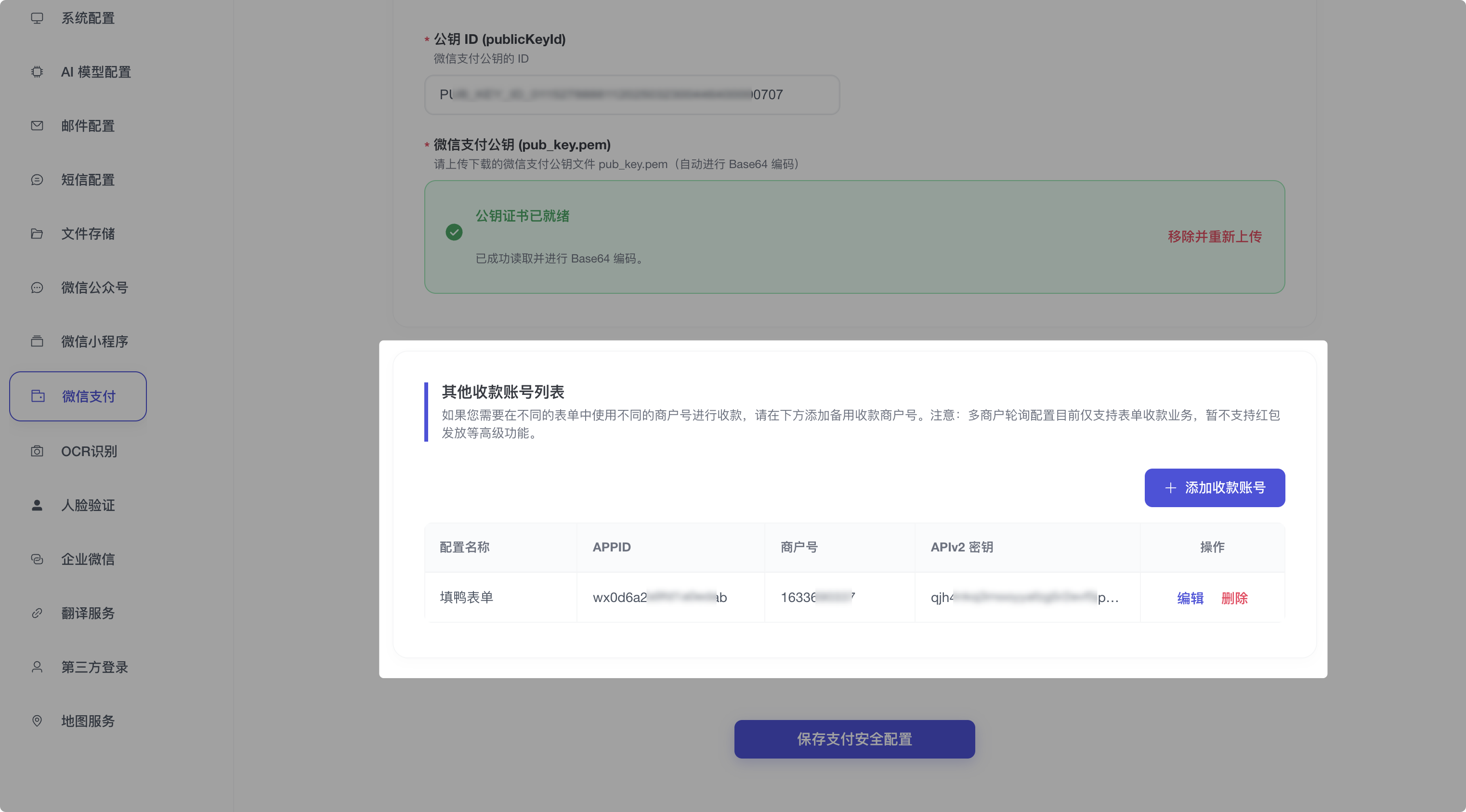Open 企业微信 settings
The image size is (1466, 812).
(78, 559)
